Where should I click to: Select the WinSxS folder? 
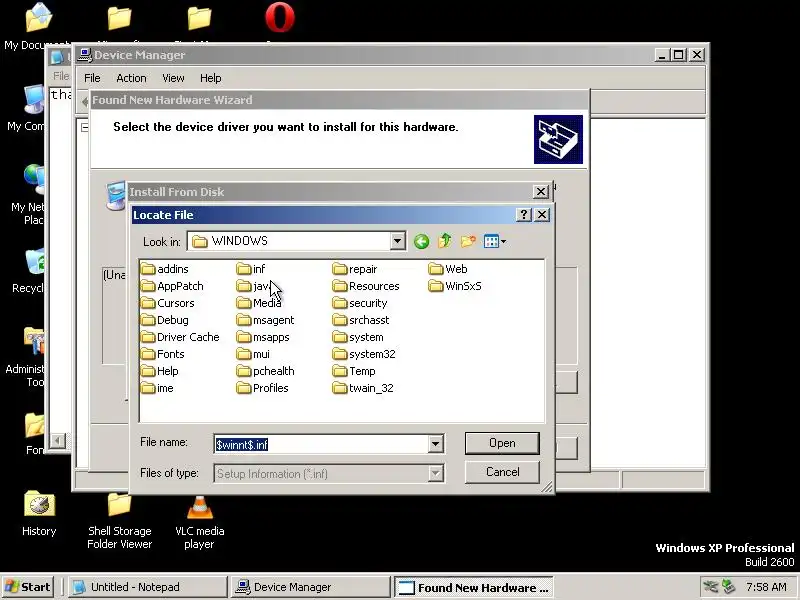(455, 286)
